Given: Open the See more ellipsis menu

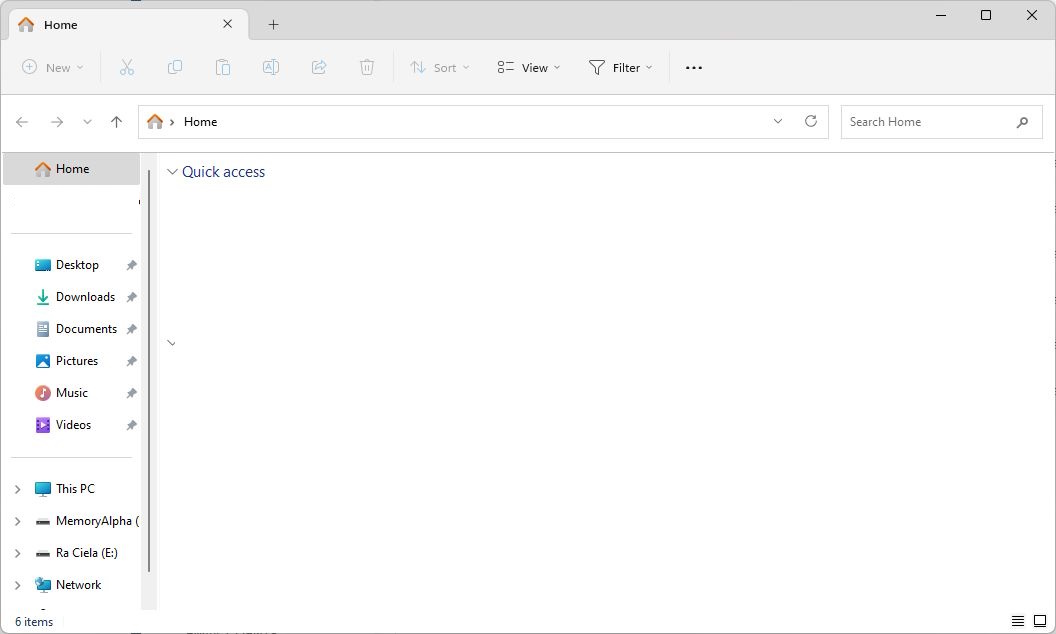Looking at the screenshot, I should [x=694, y=67].
